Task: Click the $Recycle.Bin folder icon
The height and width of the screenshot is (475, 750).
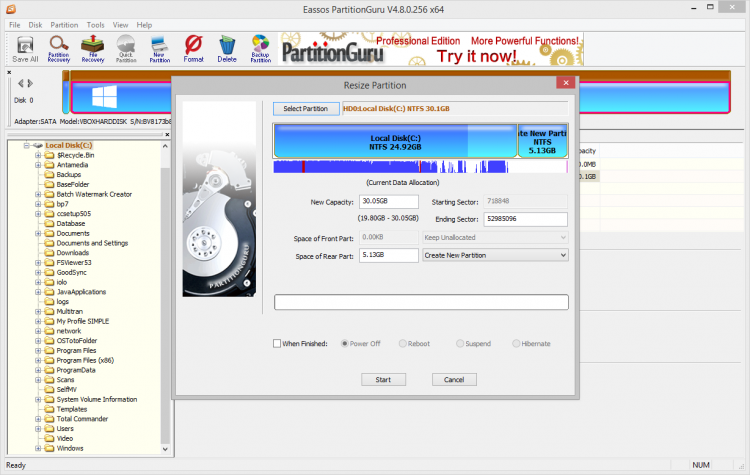Action: (x=49, y=155)
